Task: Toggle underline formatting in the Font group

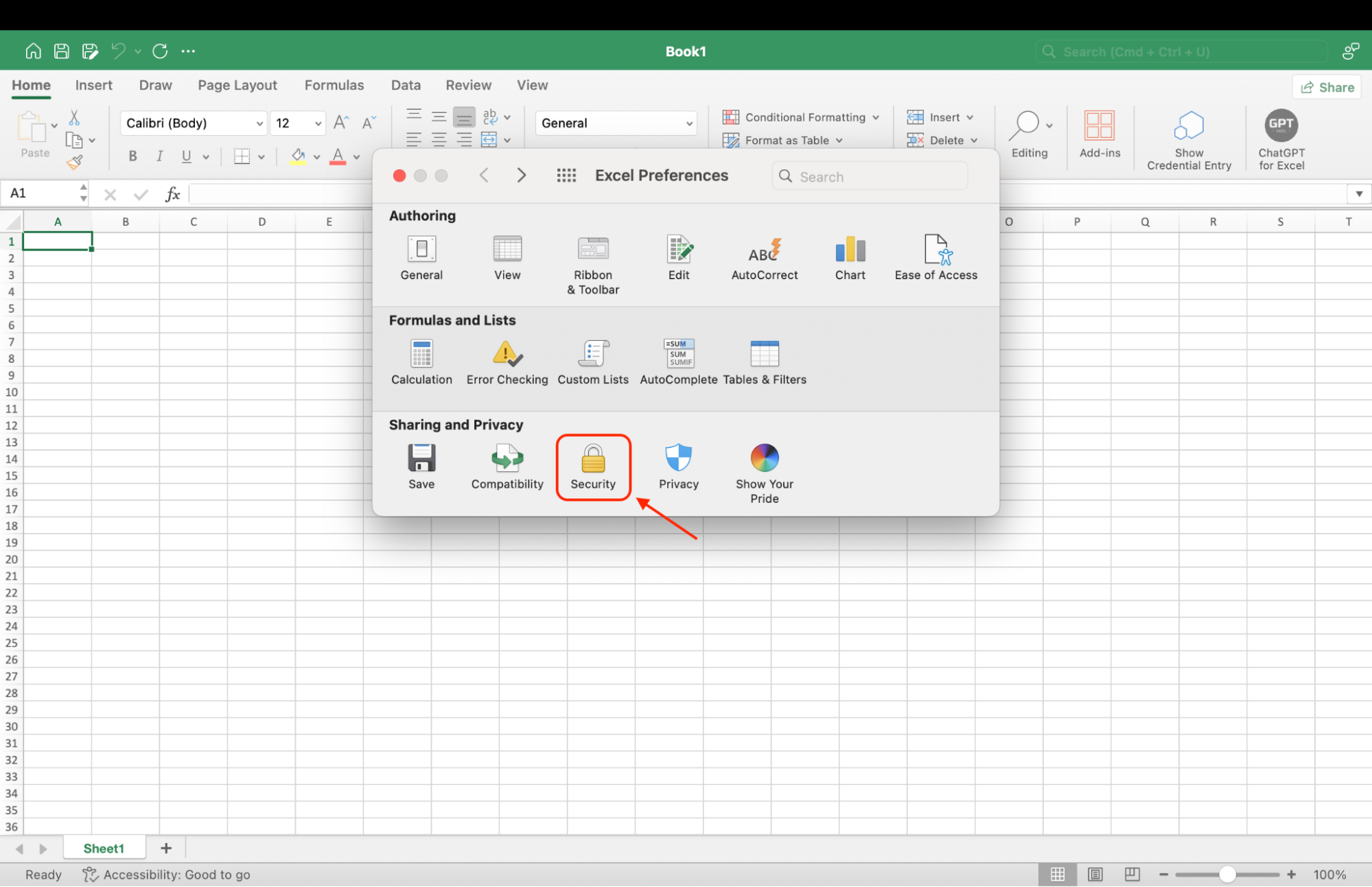Action: click(185, 156)
